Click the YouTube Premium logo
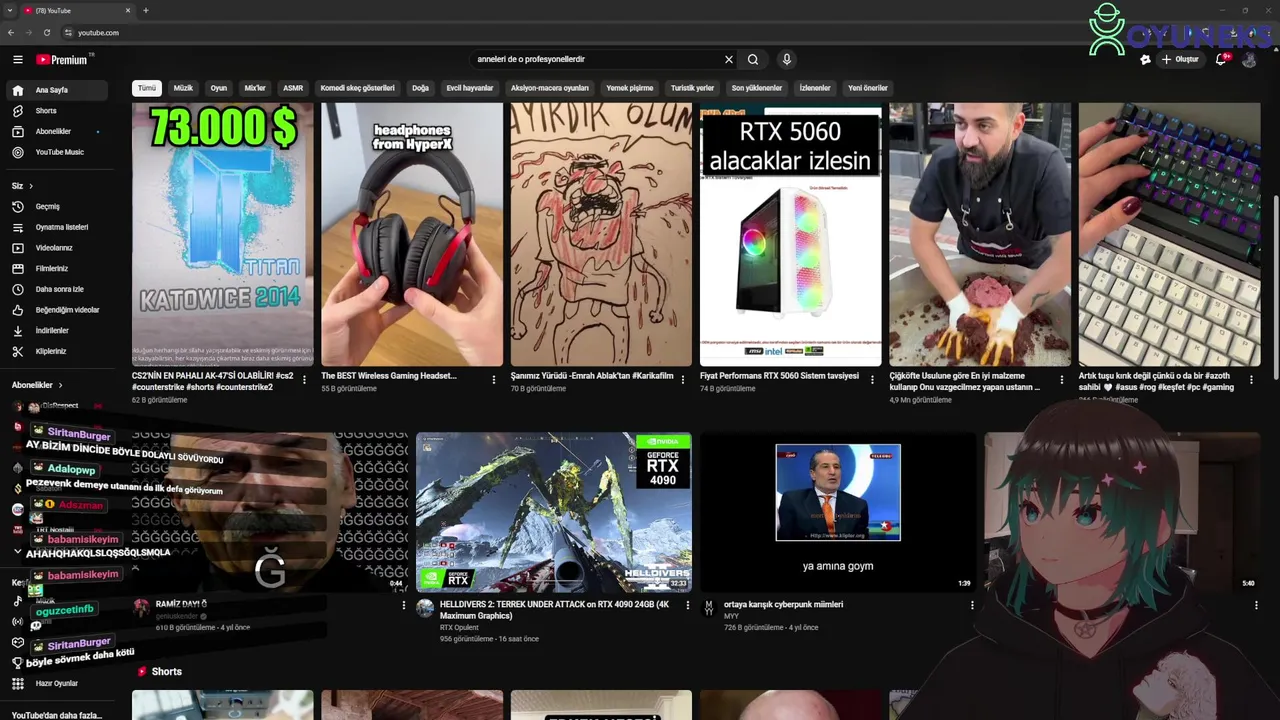 62,60
